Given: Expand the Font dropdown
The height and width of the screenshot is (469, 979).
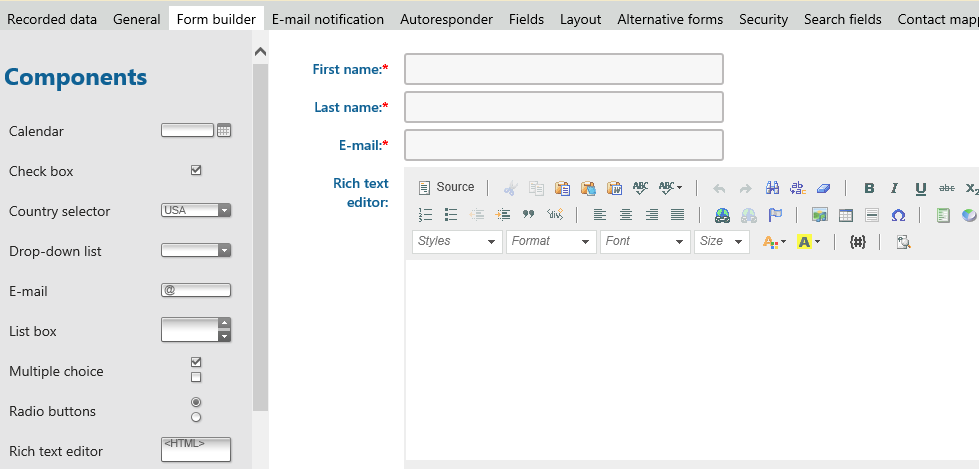Looking at the screenshot, I should tap(645, 242).
